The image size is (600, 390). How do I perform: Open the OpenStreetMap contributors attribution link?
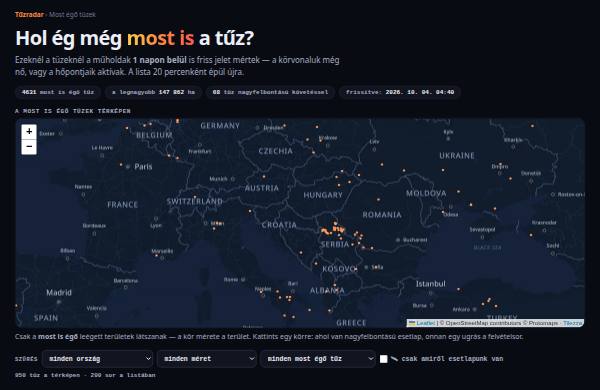tap(483, 323)
